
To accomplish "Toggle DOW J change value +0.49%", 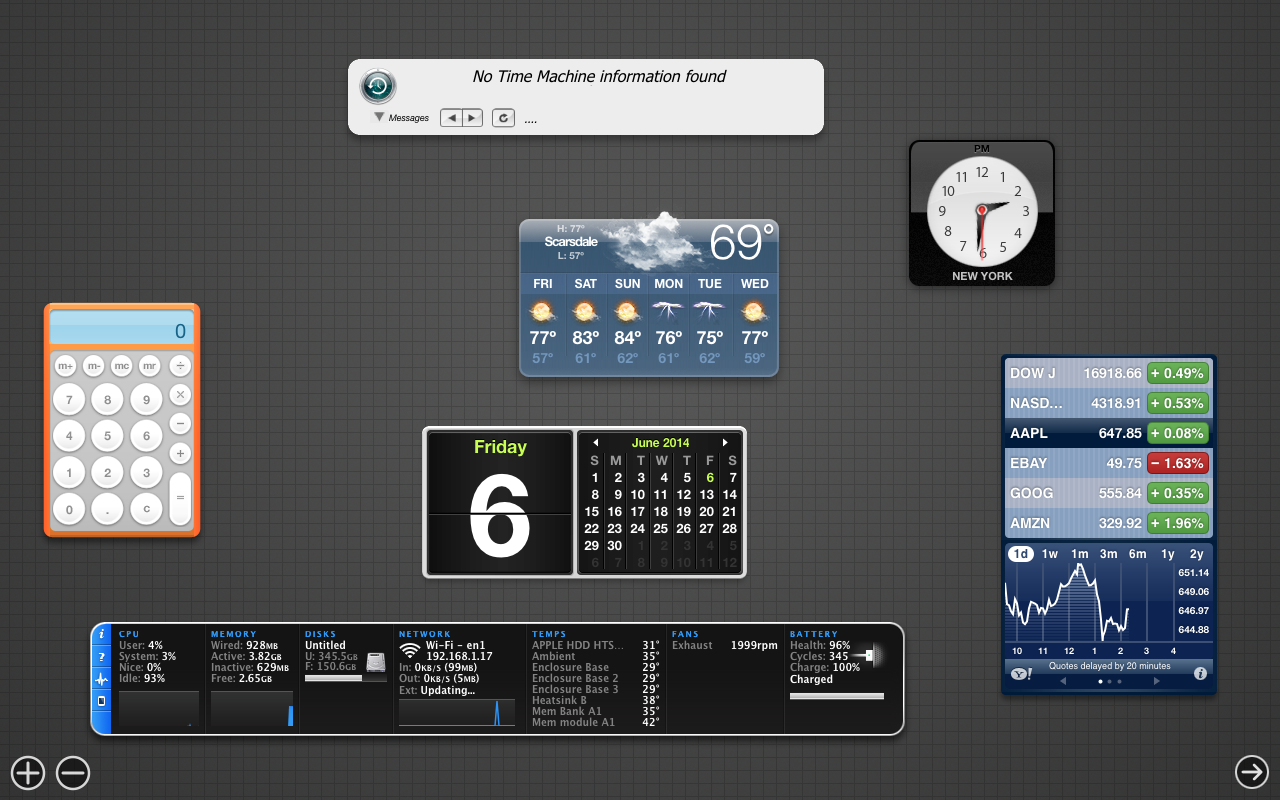I will (x=1178, y=373).
